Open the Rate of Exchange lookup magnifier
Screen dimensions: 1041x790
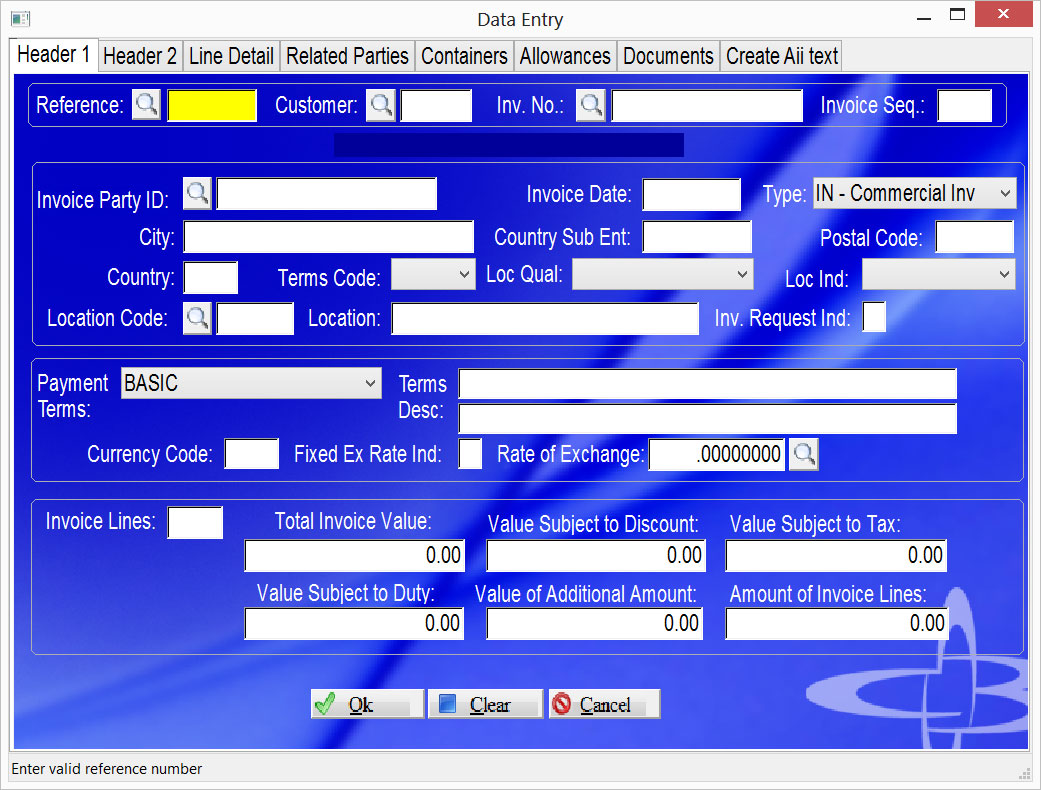[x=803, y=454]
